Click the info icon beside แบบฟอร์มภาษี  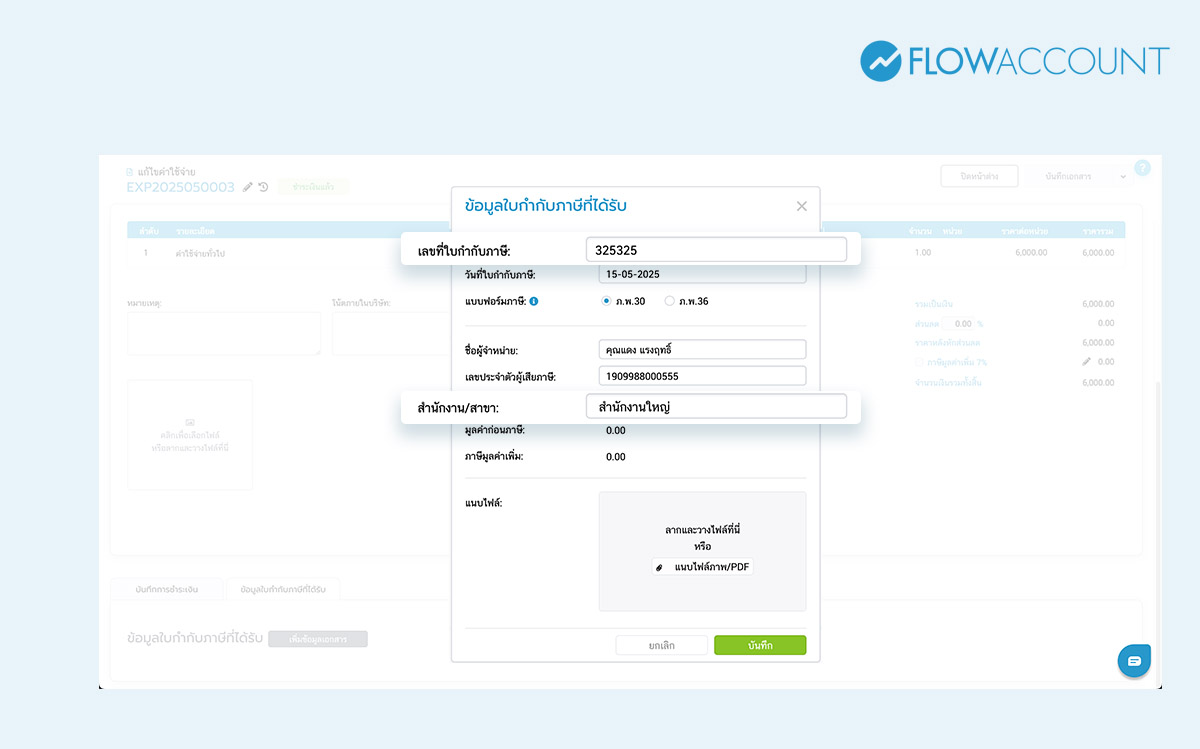534,301
